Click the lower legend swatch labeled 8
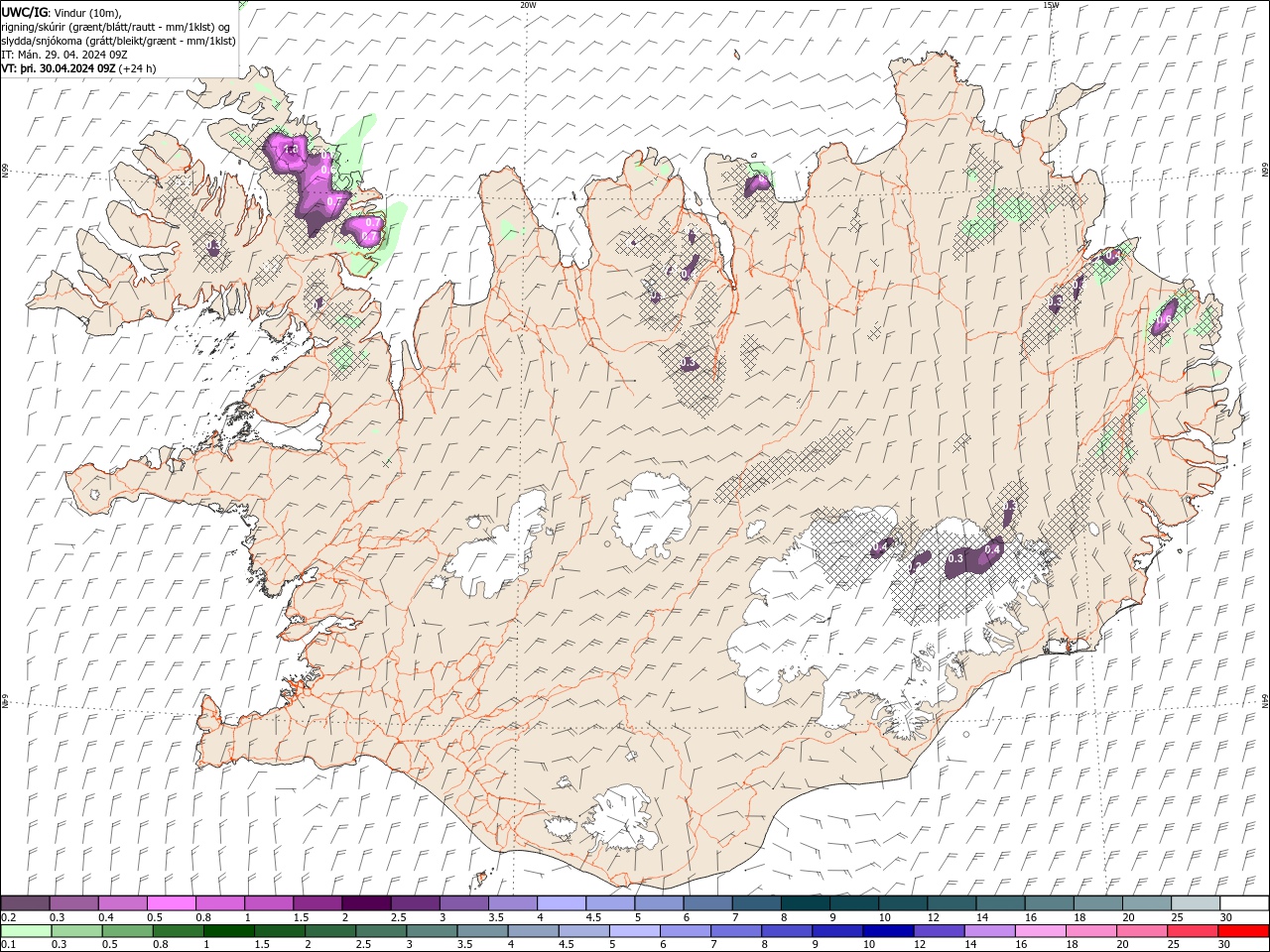1270x952 pixels. point(785,931)
